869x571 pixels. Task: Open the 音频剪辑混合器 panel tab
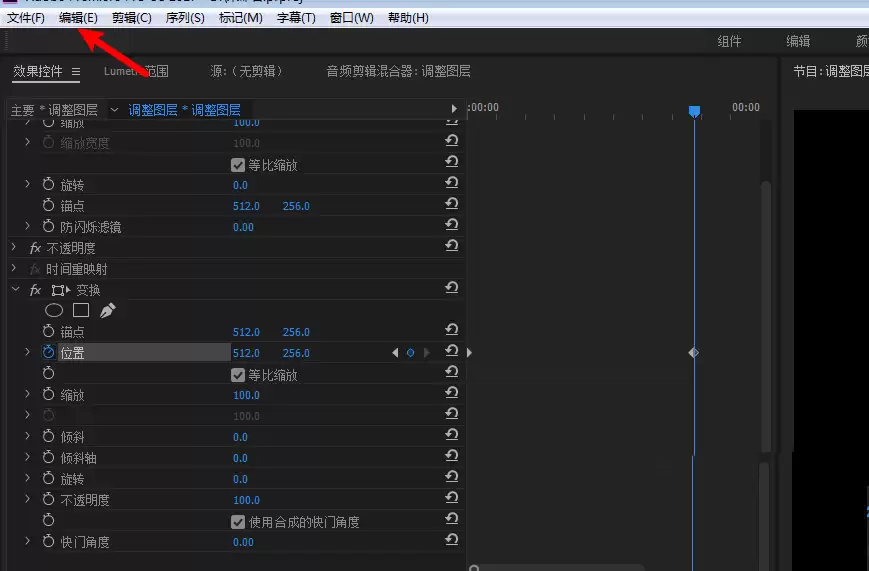click(x=398, y=71)
